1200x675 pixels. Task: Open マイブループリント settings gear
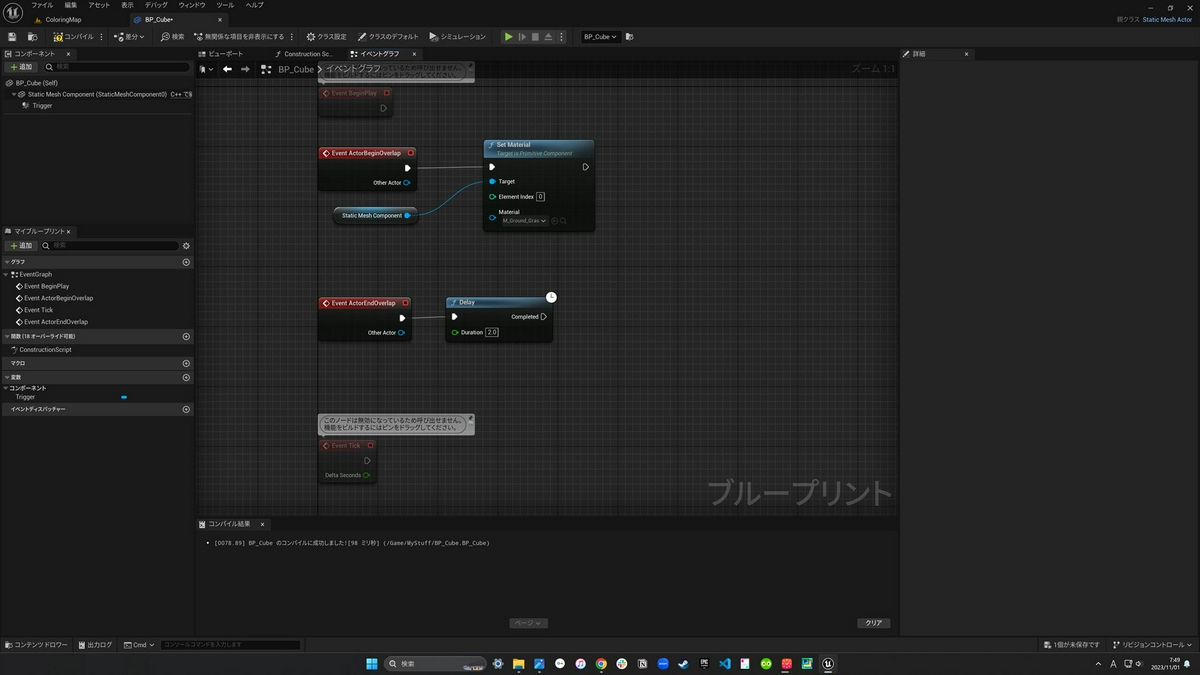186,245
